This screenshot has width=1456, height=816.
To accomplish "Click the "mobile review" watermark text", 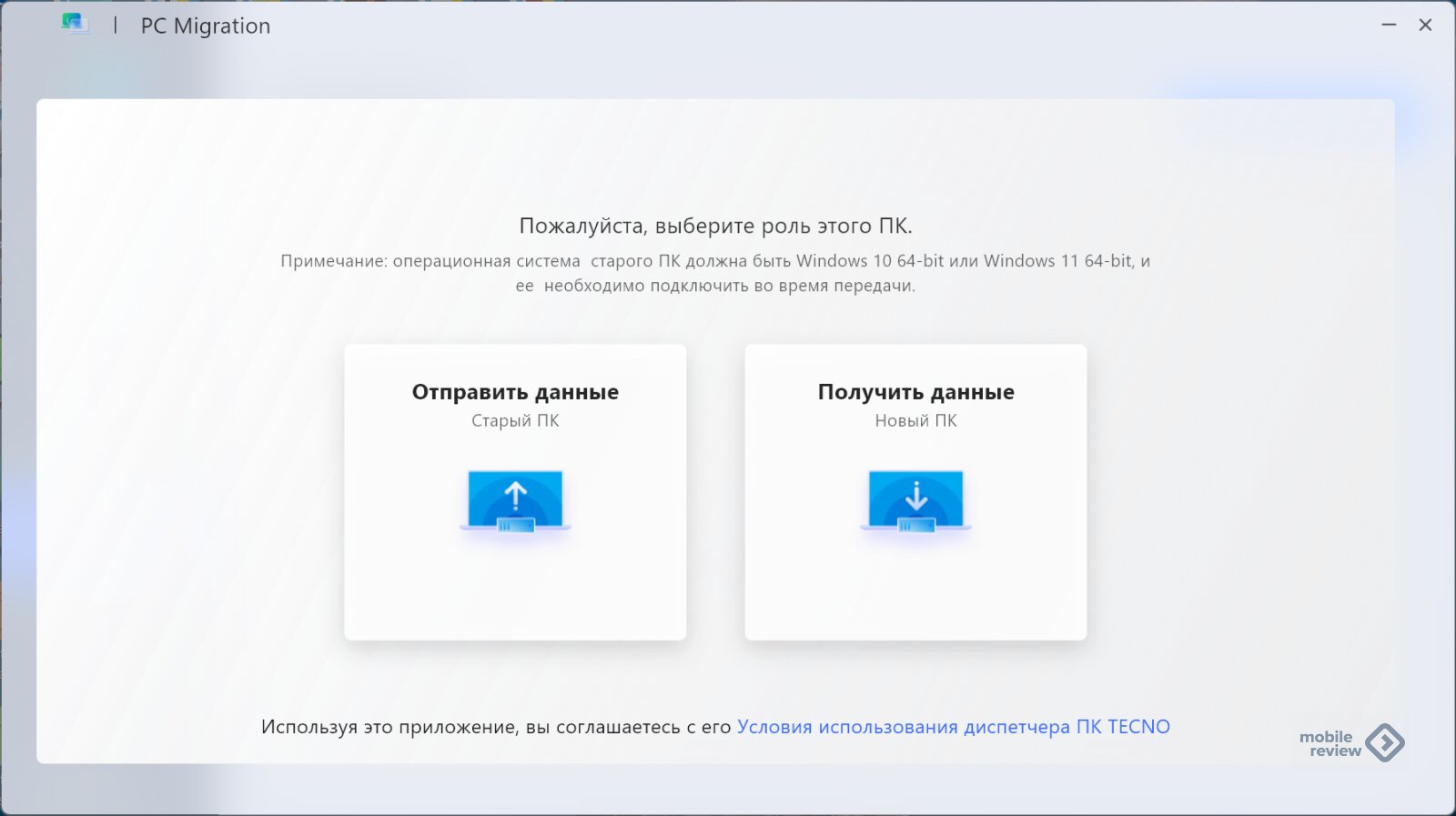I will click(x=1329, y=744).
